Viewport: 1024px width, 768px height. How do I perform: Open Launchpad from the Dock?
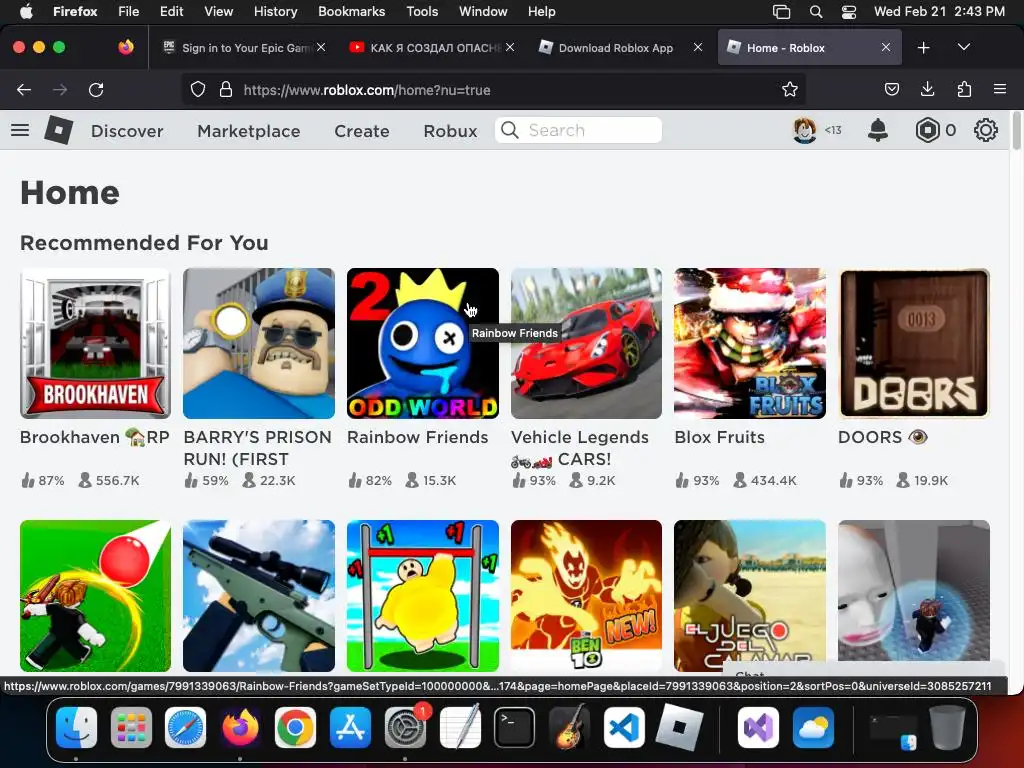click(131, 727)
